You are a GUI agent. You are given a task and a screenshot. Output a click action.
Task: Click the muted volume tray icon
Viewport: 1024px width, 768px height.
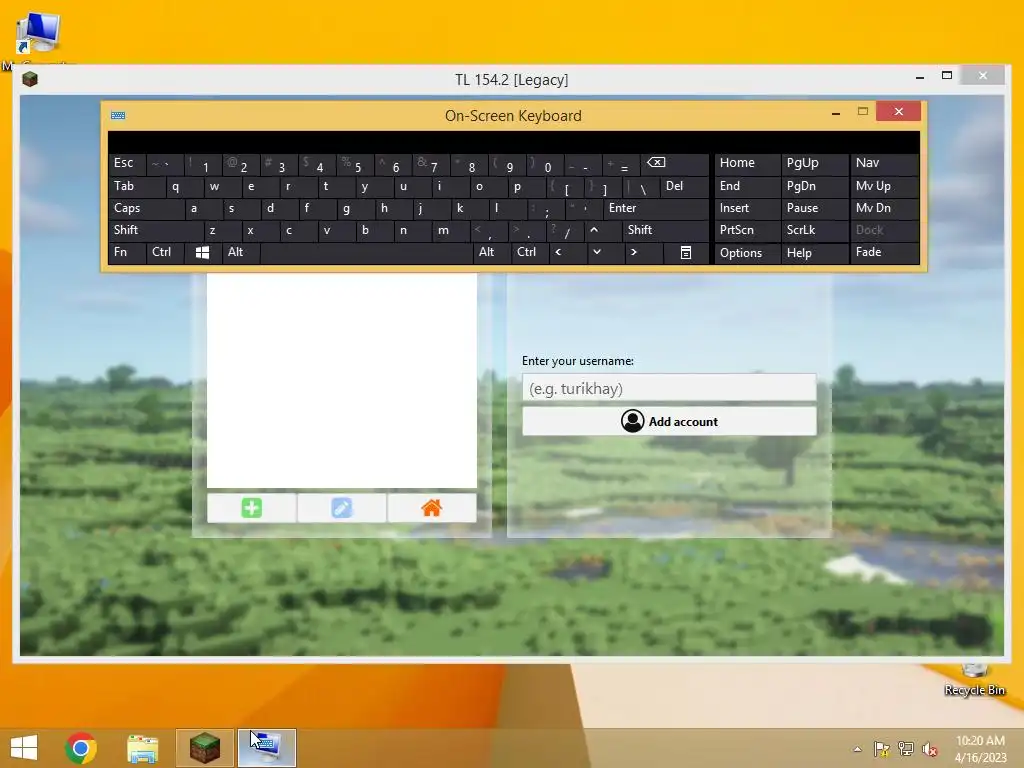[x=929, y=749]
